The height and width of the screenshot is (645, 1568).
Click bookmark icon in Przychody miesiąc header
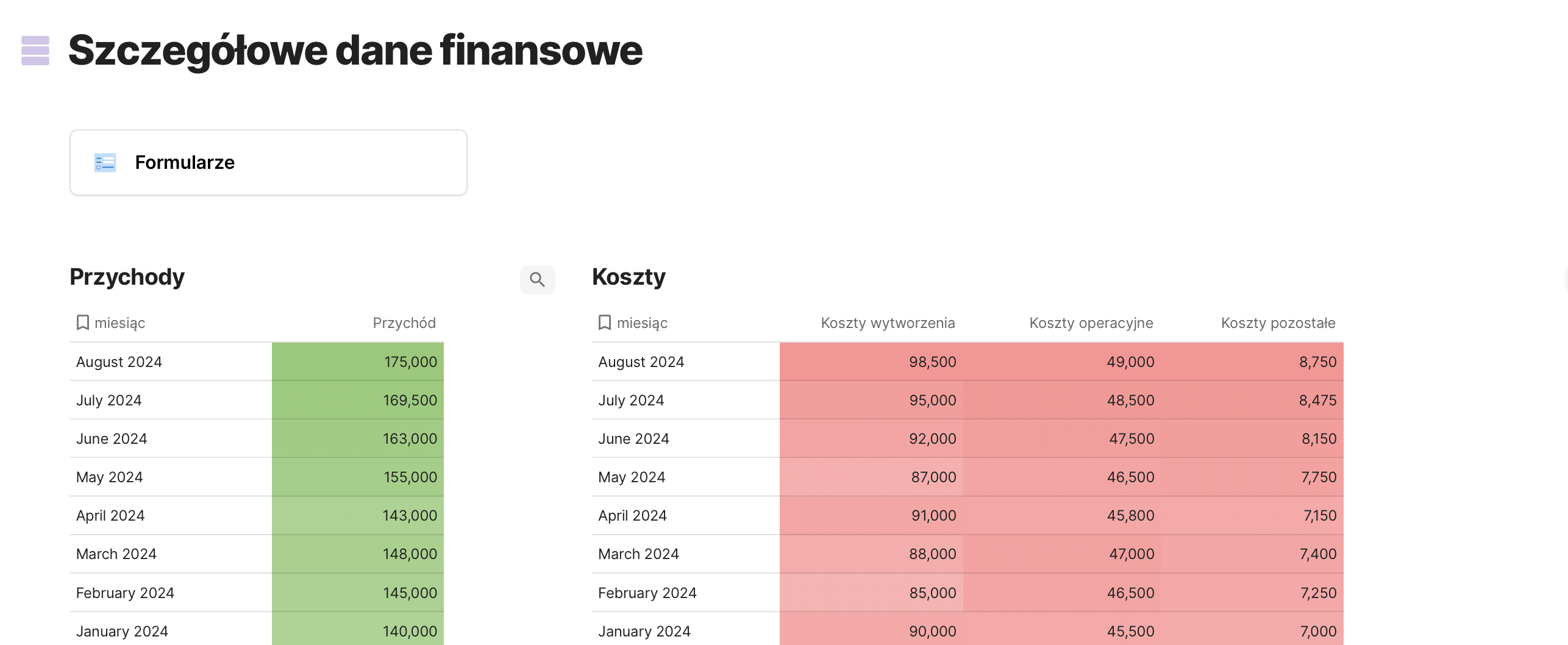(x=83, y=322)
